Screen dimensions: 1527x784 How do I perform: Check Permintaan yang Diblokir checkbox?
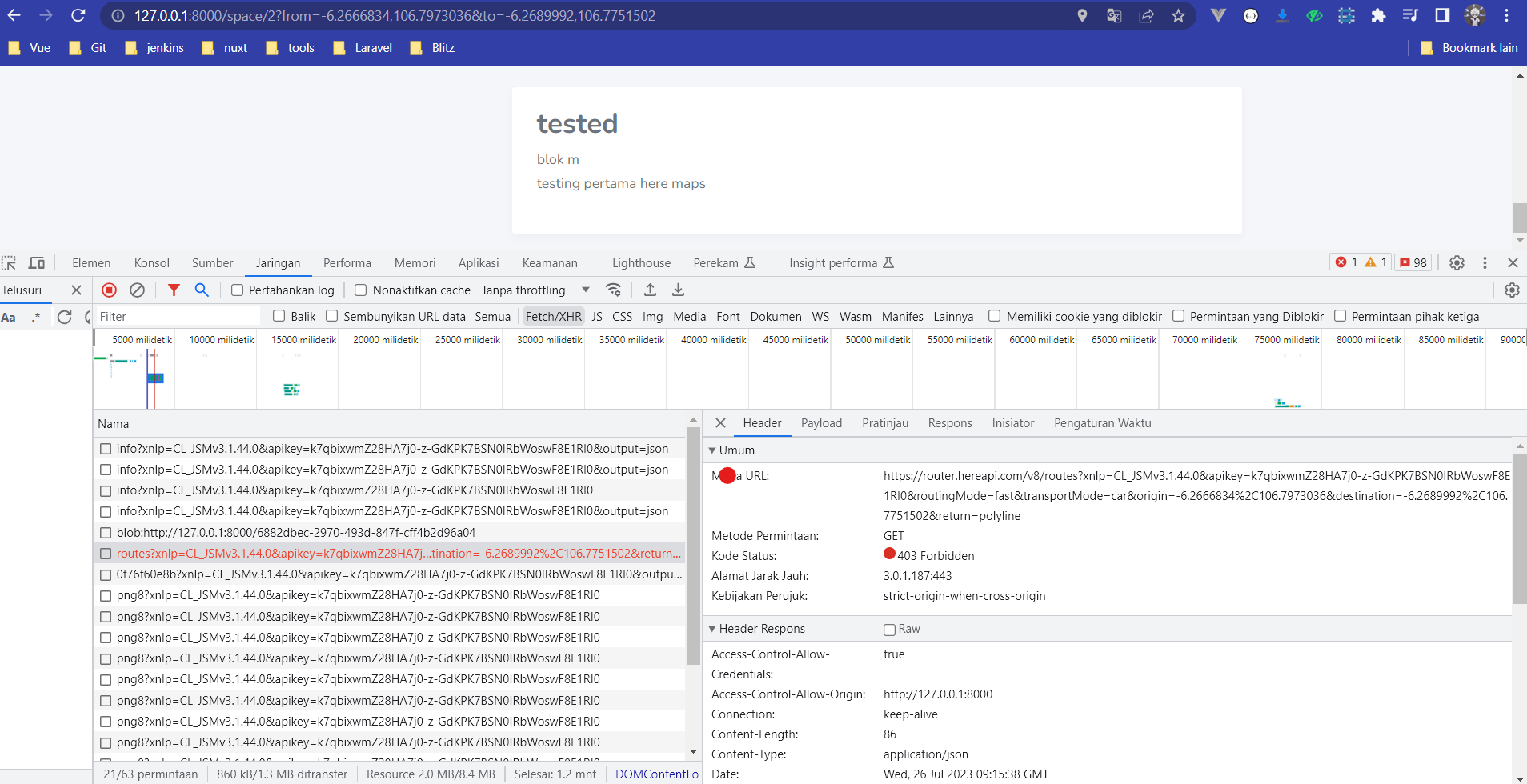tap(1178, 316)
